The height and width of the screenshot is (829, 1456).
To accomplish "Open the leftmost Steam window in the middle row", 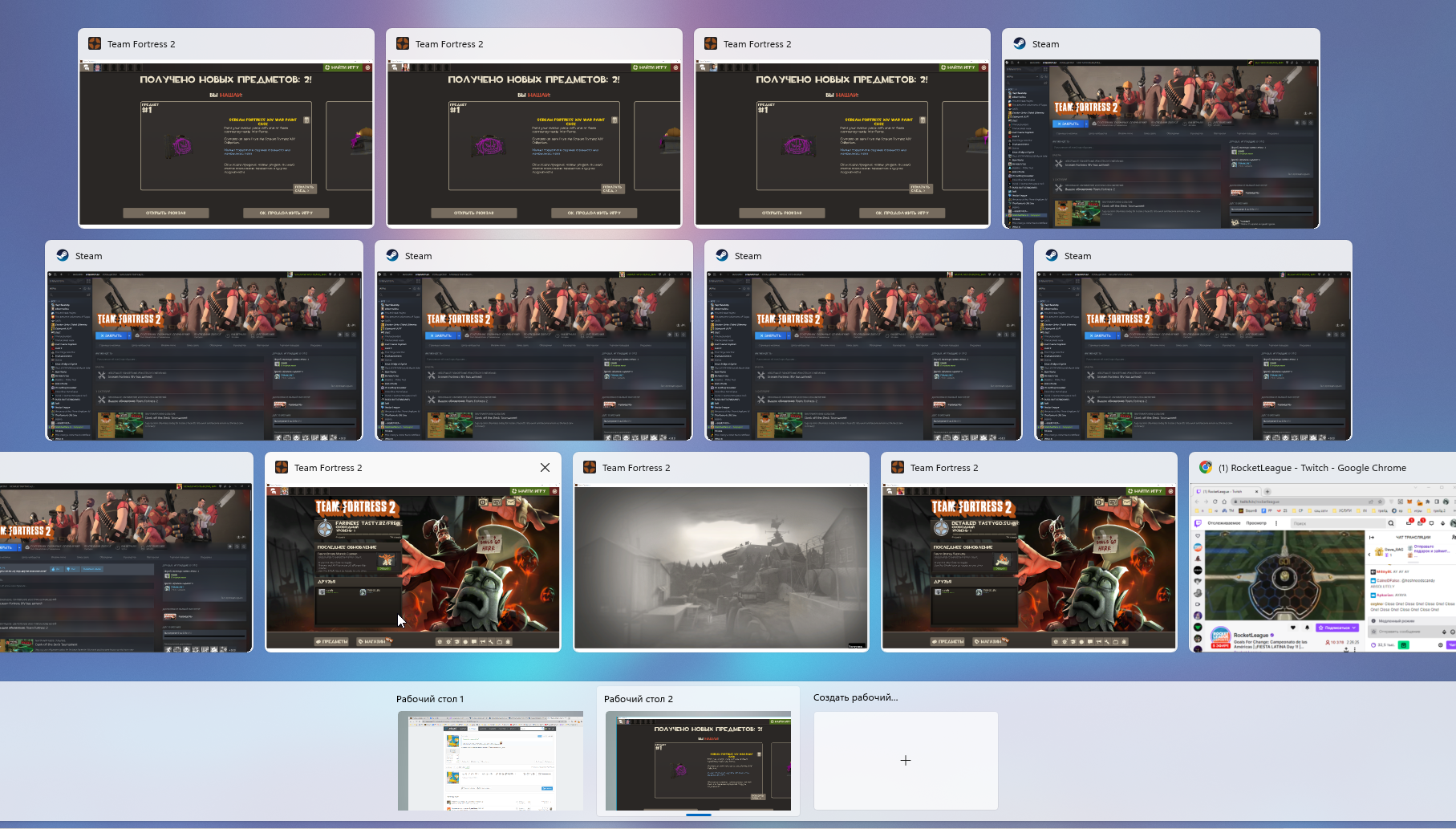I will click(205, 356).
